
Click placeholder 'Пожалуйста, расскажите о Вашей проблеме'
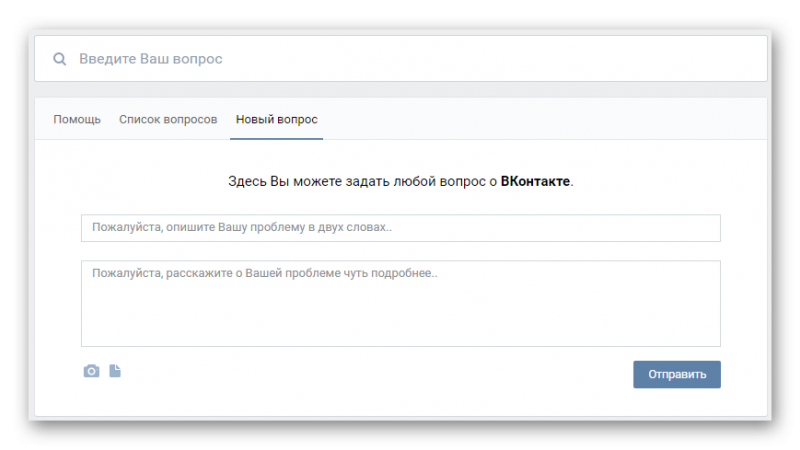coord(216,273)
